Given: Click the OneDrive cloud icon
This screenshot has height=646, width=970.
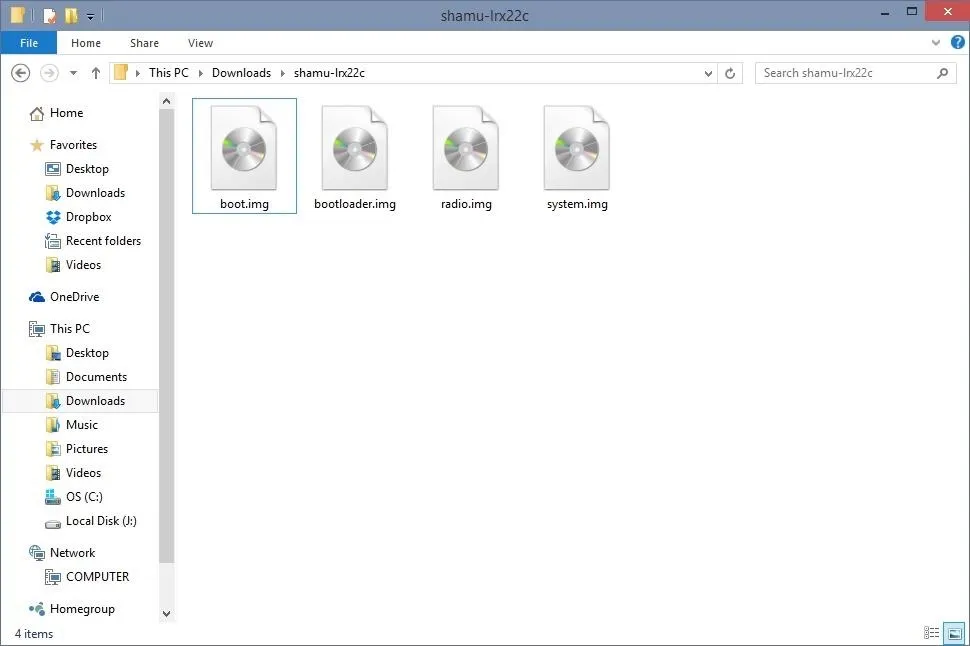Looking at the screenshot, I should (37, 297).
